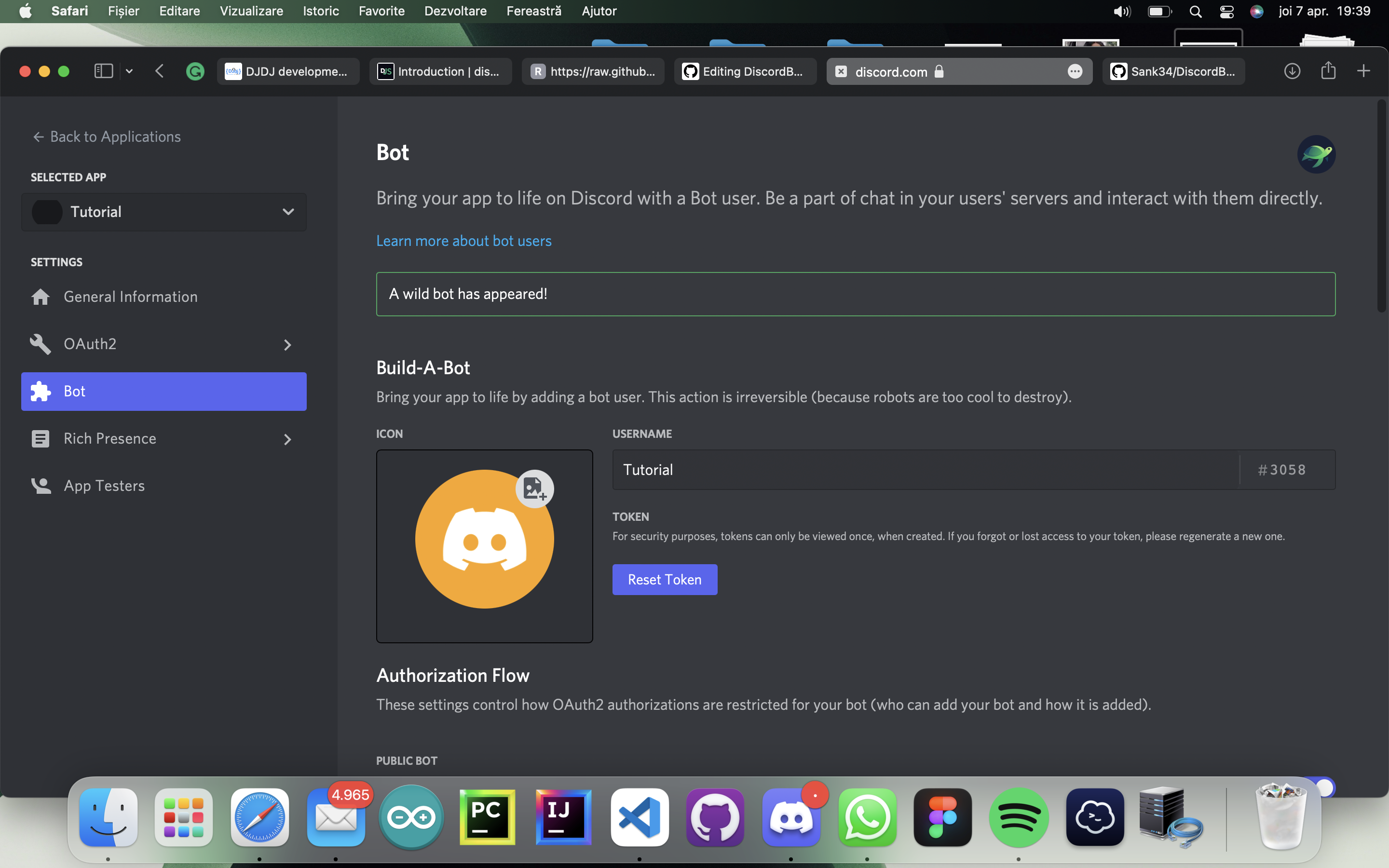Click the bot icon upload image badge
1389x868 pixels.
[x=534, y=488]
